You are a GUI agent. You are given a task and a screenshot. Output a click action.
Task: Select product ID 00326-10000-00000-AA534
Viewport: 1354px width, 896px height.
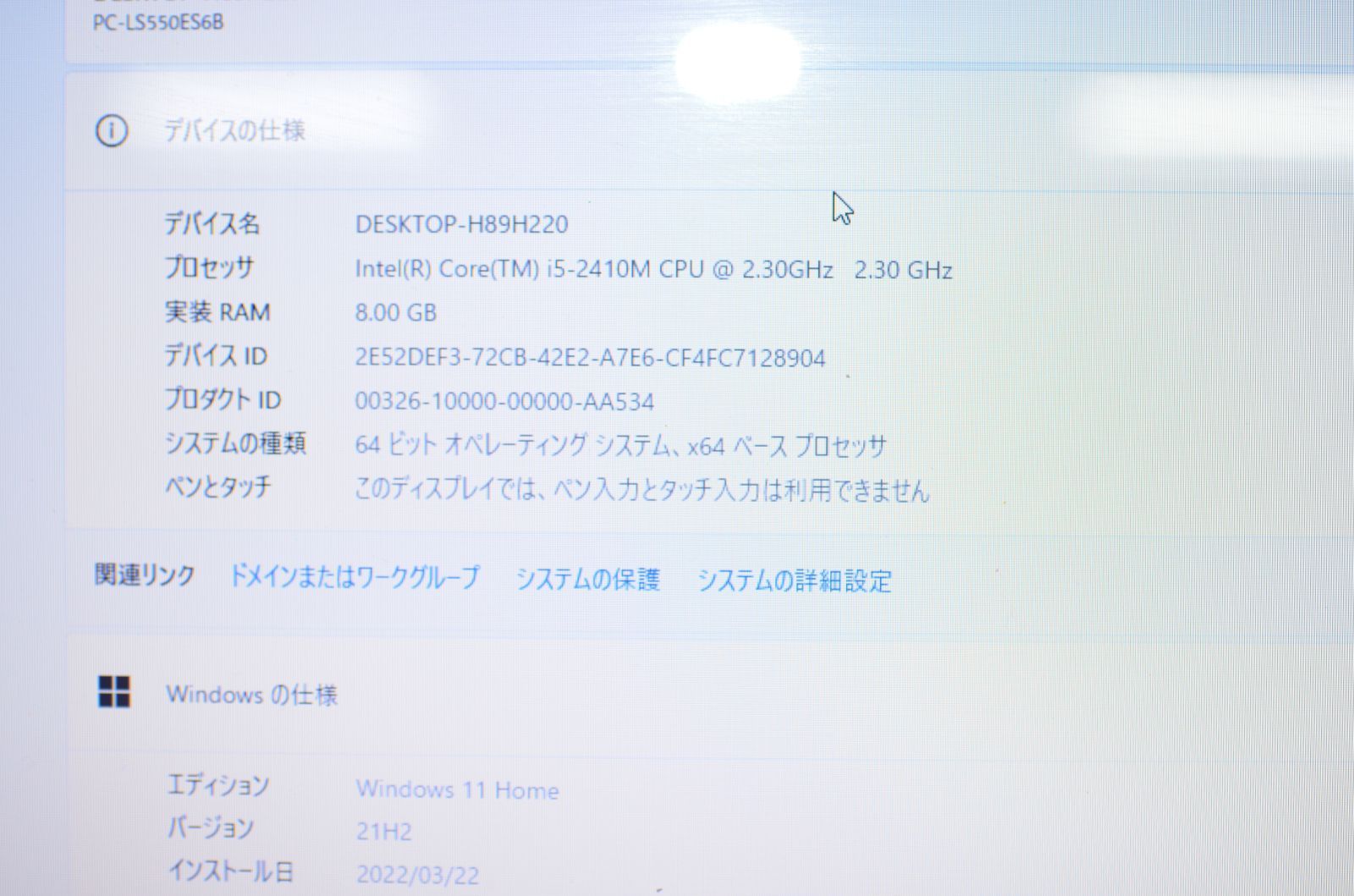(x=504, y=401)
